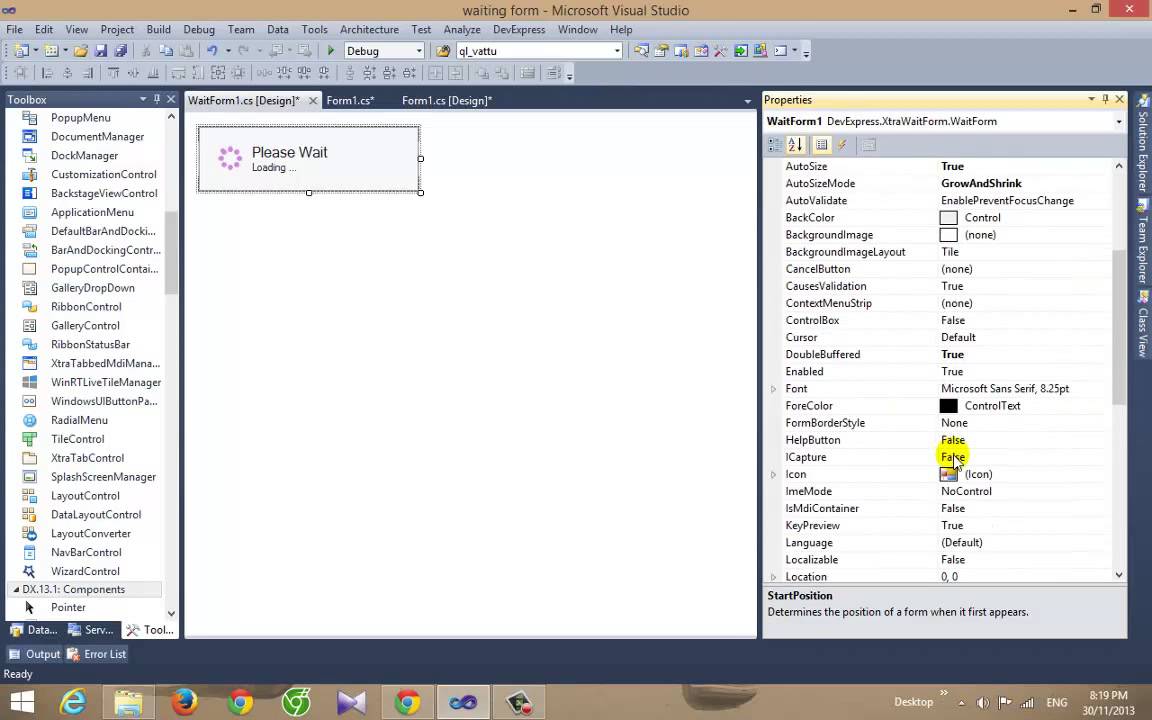Close the WaitForm1.cs [Design]* tab

[313, 101]
